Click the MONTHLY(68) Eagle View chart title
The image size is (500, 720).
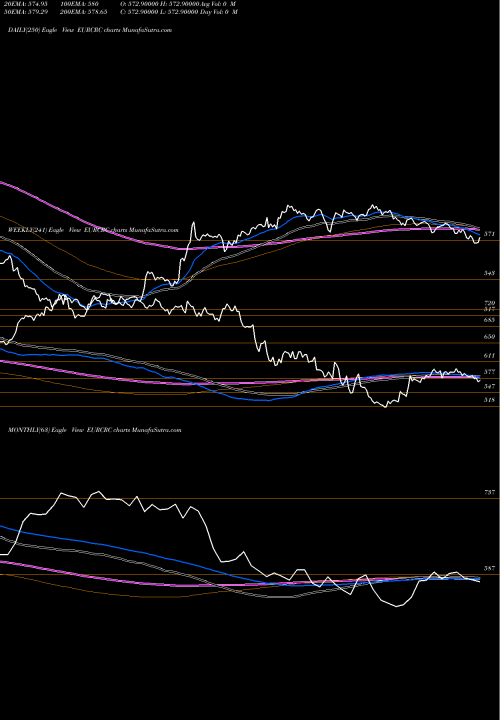click(x=95, y=430)
